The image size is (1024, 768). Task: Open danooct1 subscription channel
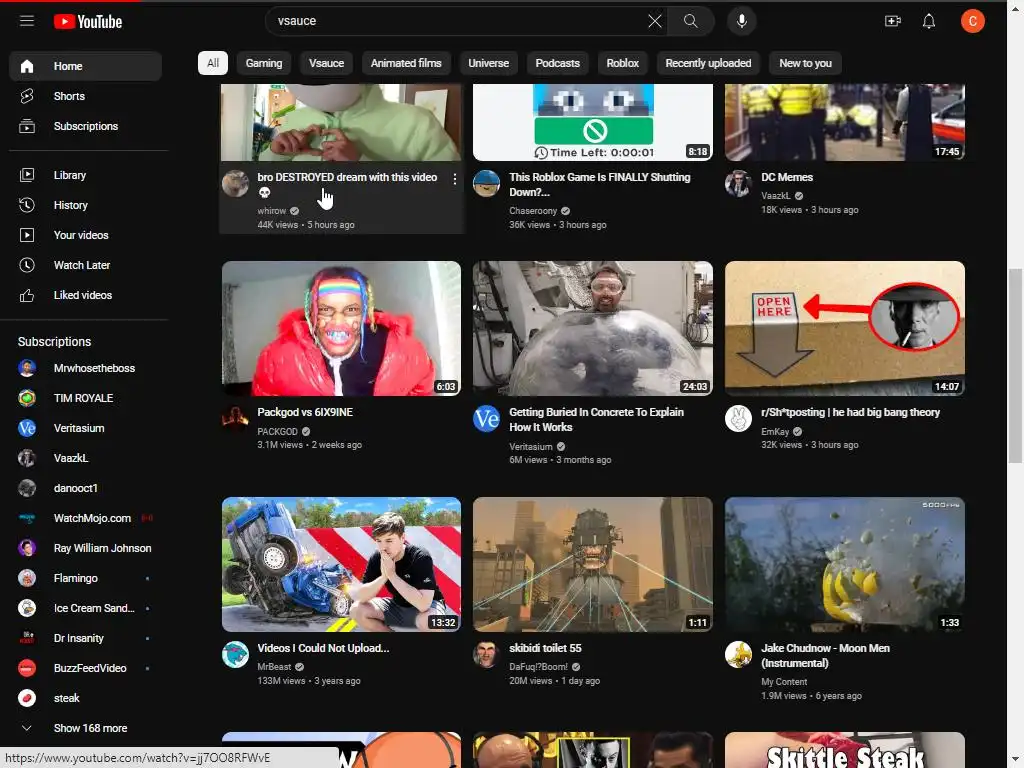click(x=86, y=488)
